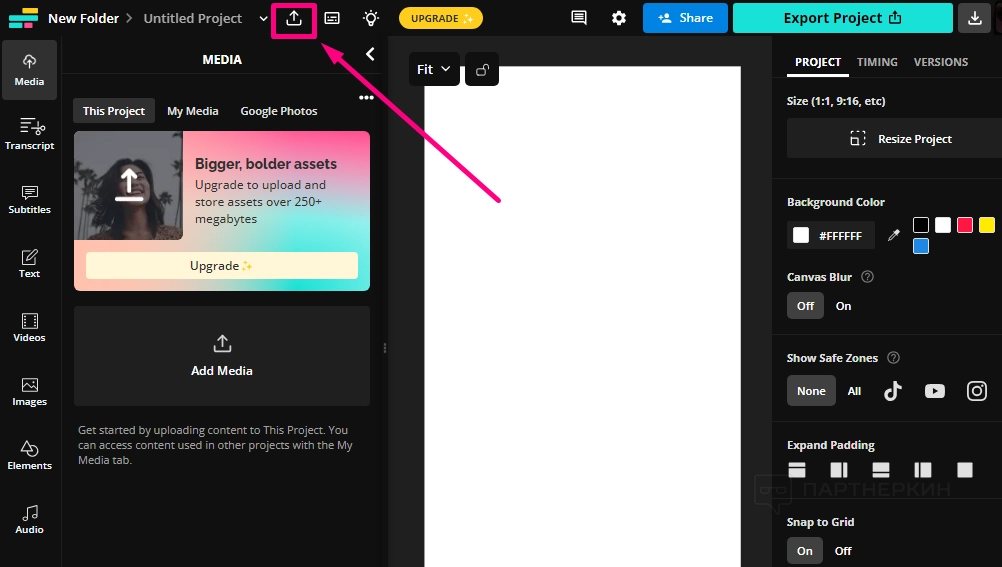Collapse the Media panel with the left chevron
The image size is (1002, 567).
click(370, 54)
